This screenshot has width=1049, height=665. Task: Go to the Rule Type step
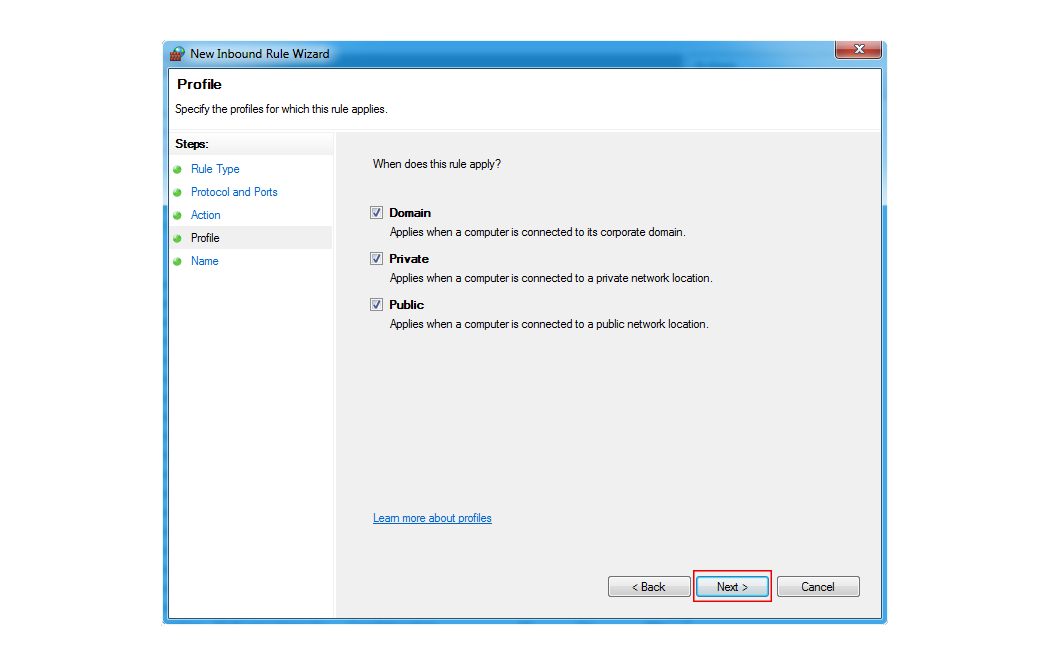[x=215, y=169]
